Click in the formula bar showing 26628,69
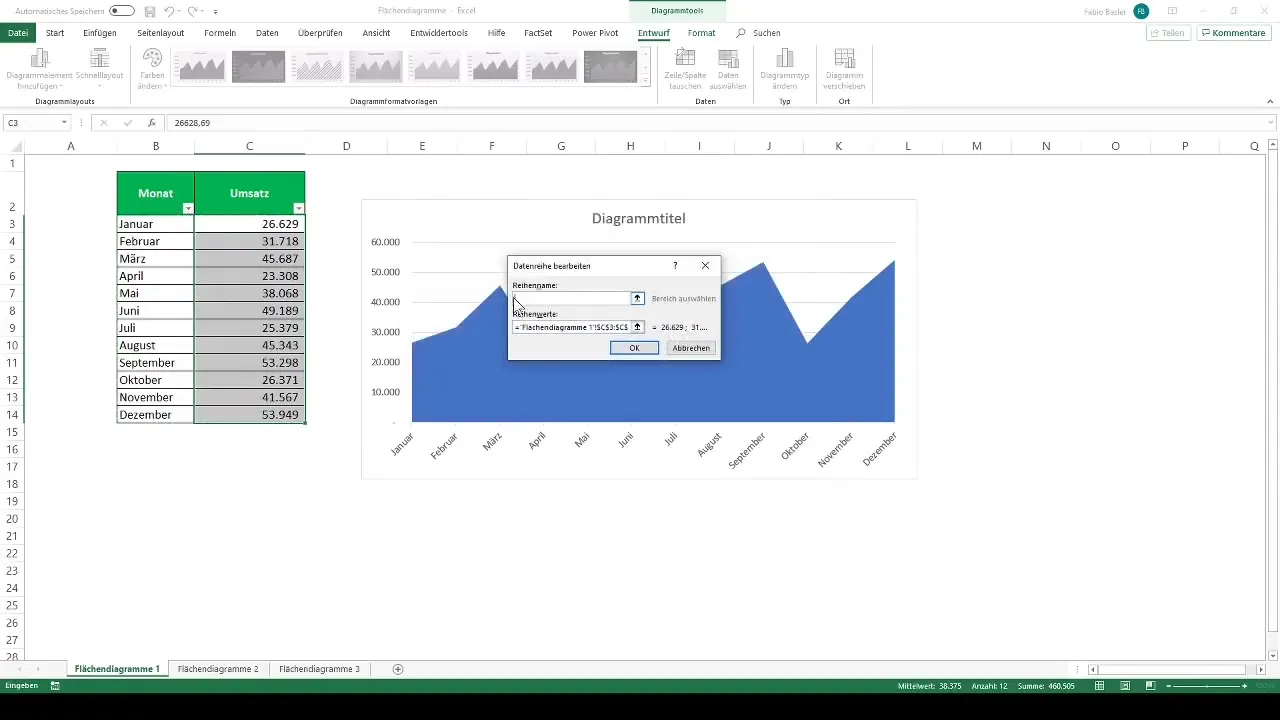The width and height of the screenshot is (1280, 720). coord(715,123)
